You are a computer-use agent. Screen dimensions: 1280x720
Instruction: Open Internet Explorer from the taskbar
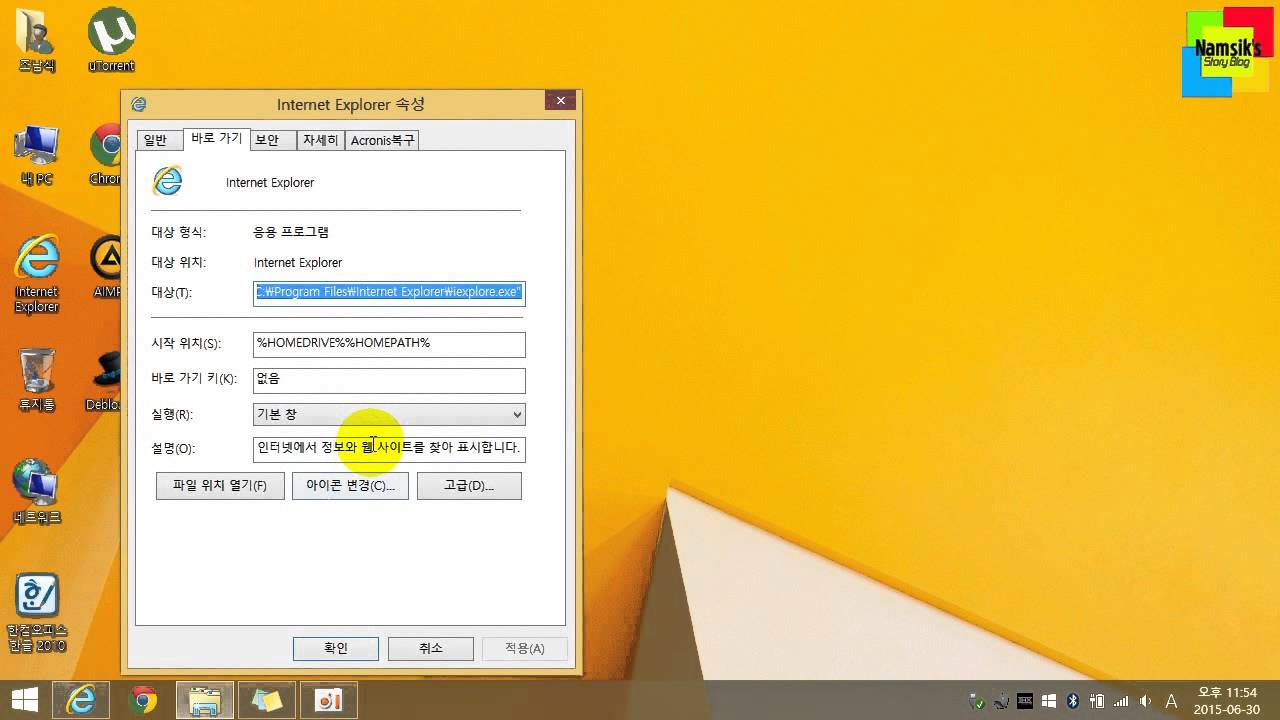point(81,700)
